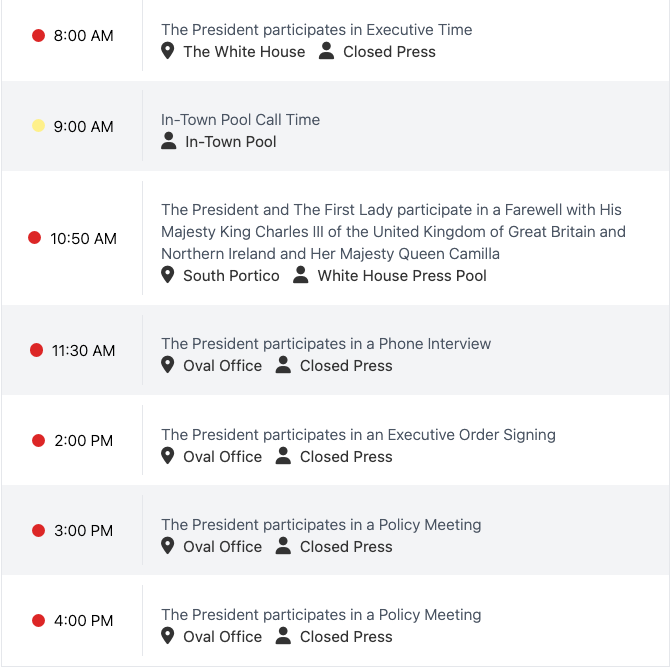Click the yellow dot next to 9:00 AM
Image resolution: width=671 pixels, height=668 pixels.
tap(38, 126)
